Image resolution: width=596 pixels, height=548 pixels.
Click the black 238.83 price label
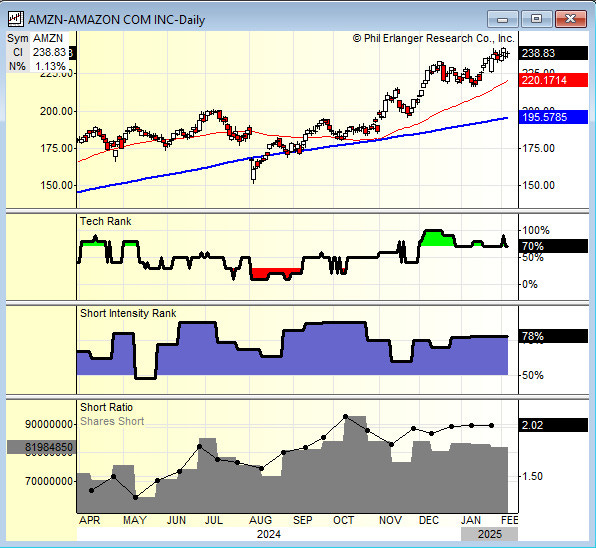point(553,53)
